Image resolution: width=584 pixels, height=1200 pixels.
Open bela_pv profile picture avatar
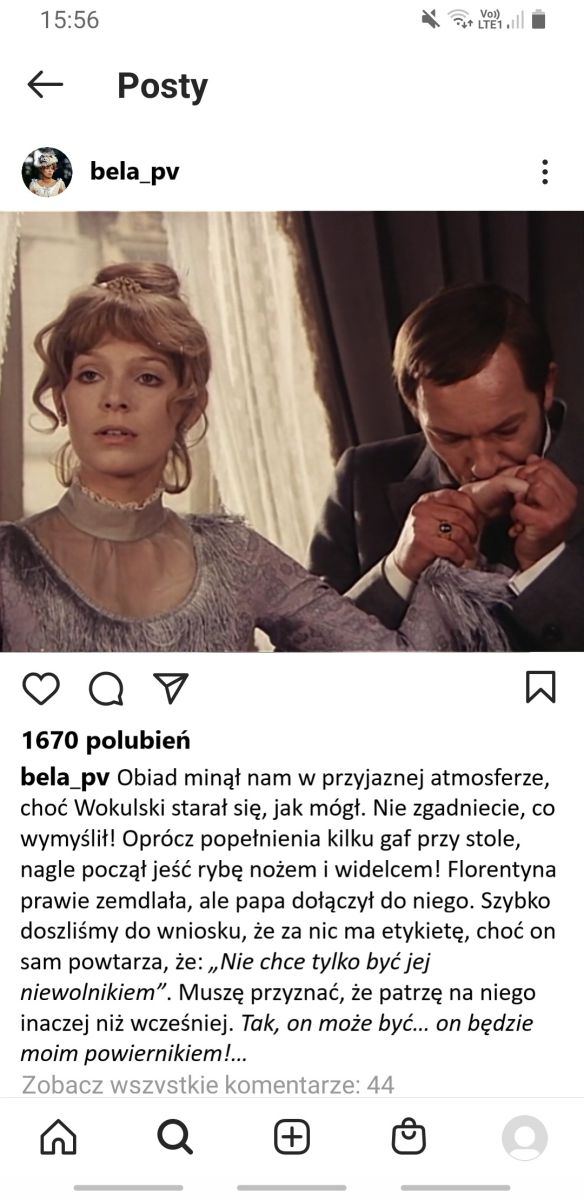click(x=47, y=172)
